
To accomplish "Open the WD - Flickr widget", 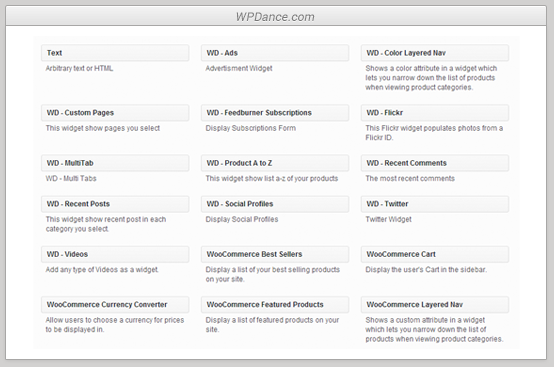I will click(x=435, y=113).
